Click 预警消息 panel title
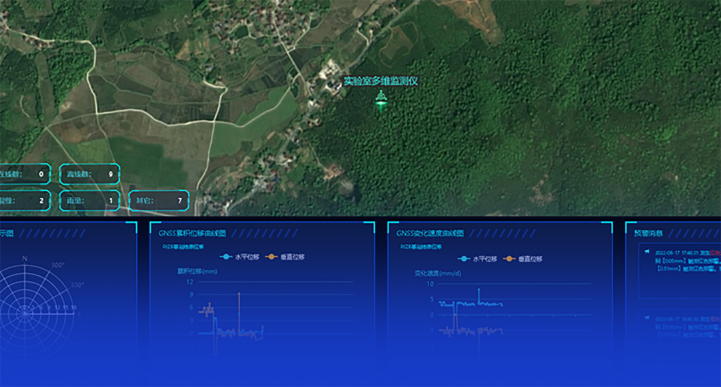 pos(648,233)
